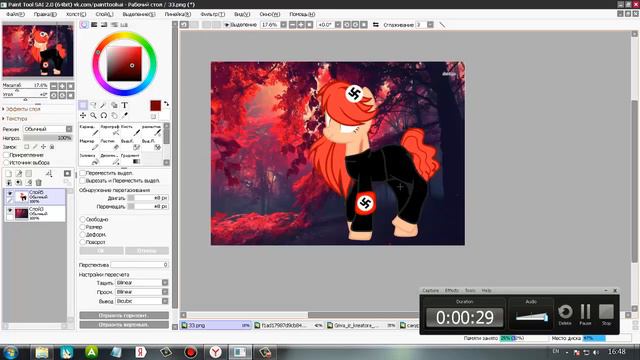The width and height of the screenshot is (640, 360).
Task: Open the Effects menu in recorder window
Action: point(451,291)
